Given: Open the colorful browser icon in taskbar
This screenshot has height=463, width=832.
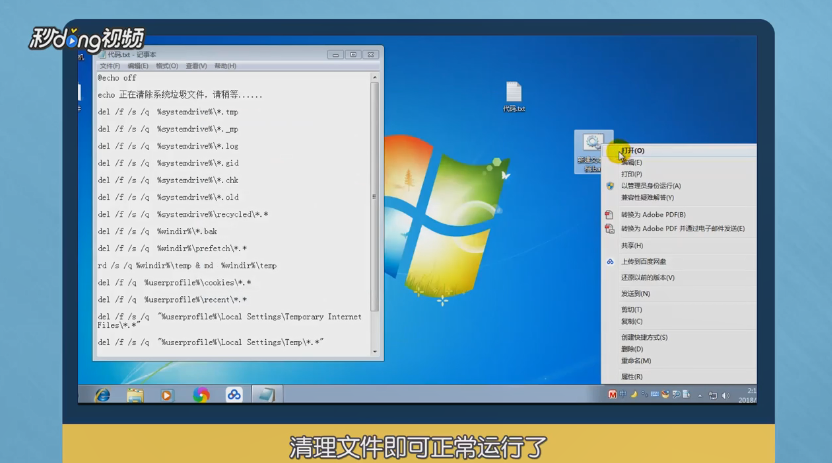Looking at the screenshot, I should (x=201, y=395).
